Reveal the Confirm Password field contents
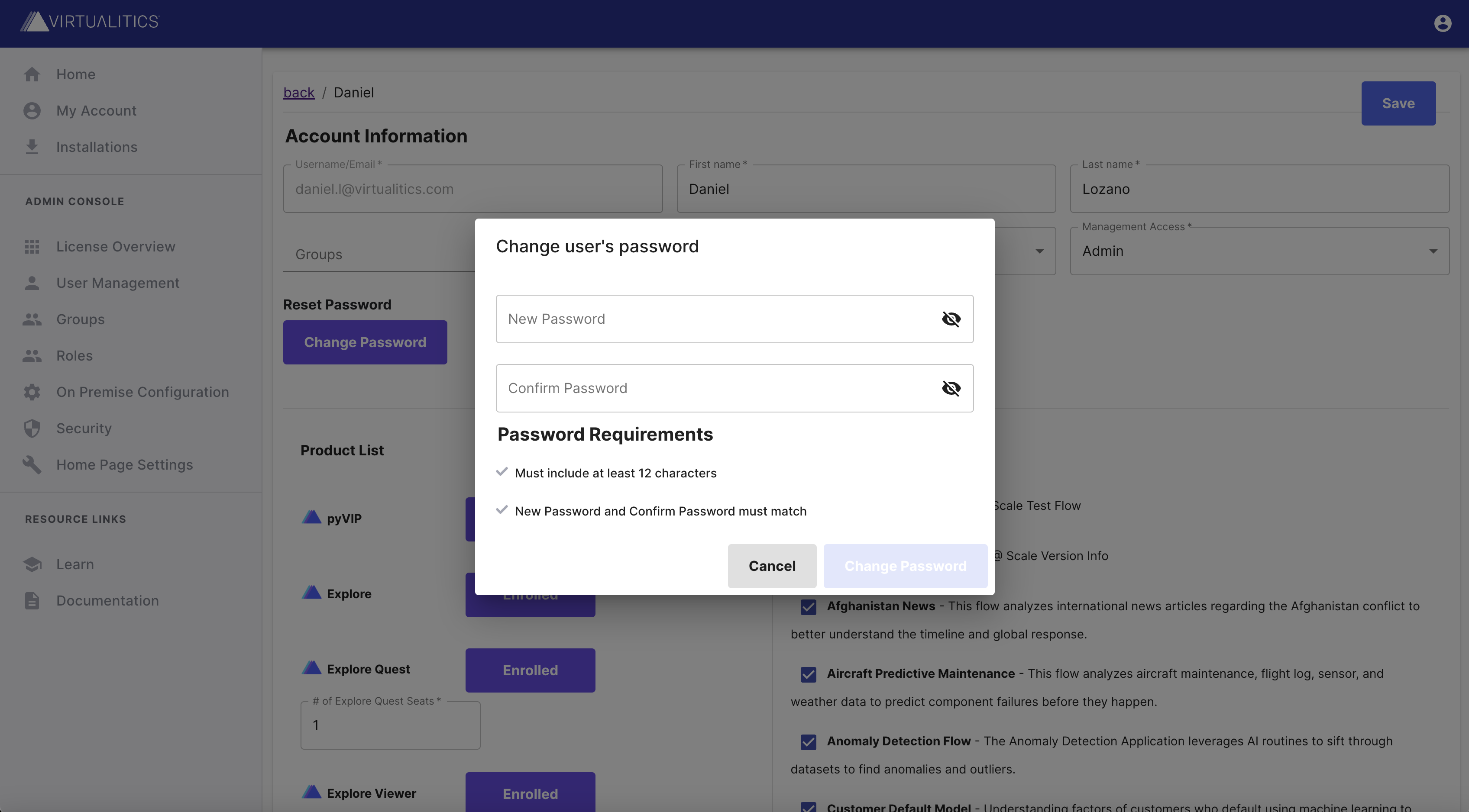1469x812 pixels. tap(952, 387)
